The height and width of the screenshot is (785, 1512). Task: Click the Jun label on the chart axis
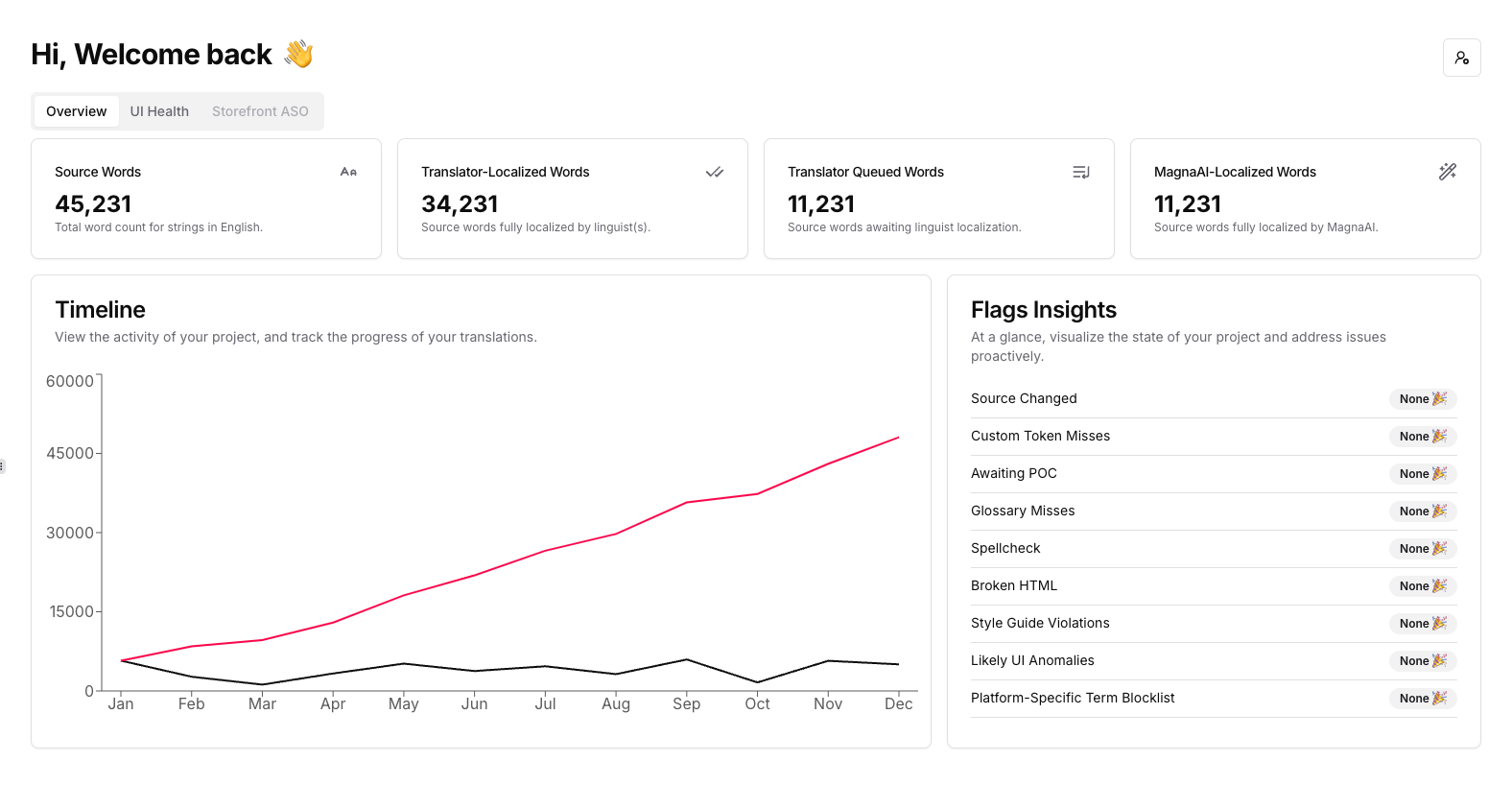coord(474,703)
